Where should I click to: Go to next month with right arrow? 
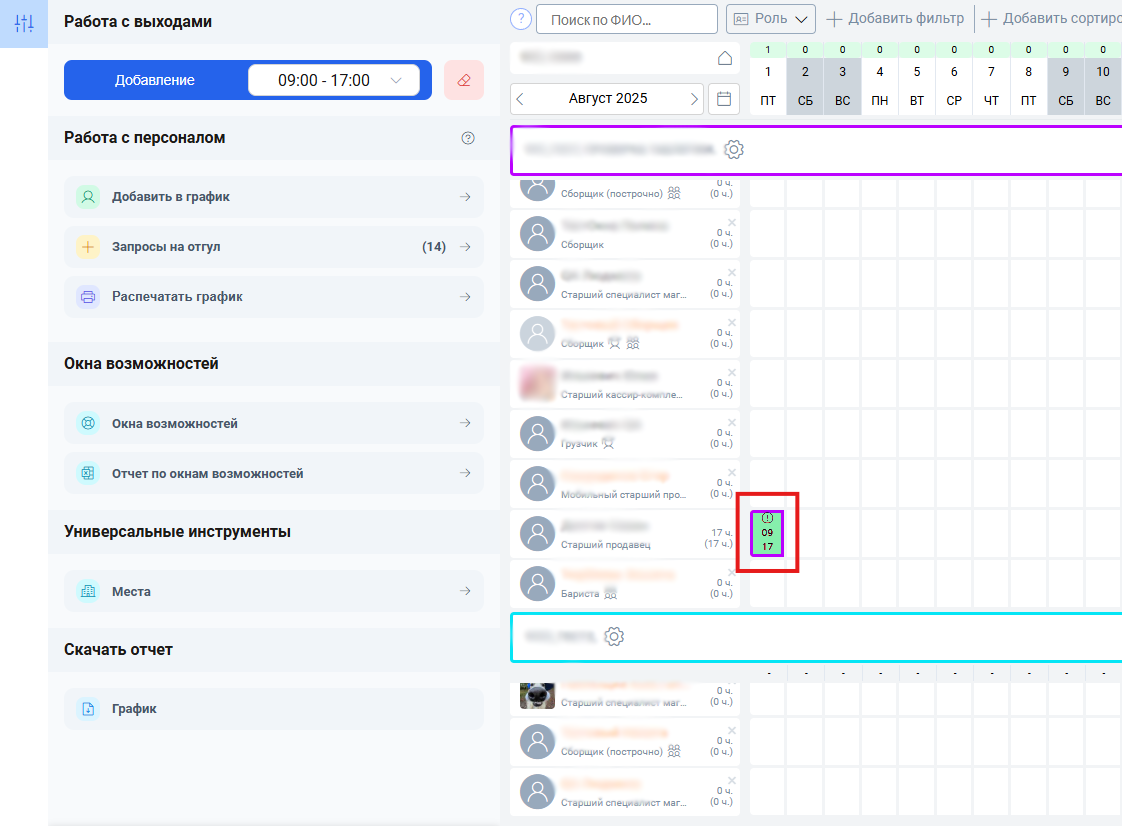pyautogui.click(x=693, y=99)
